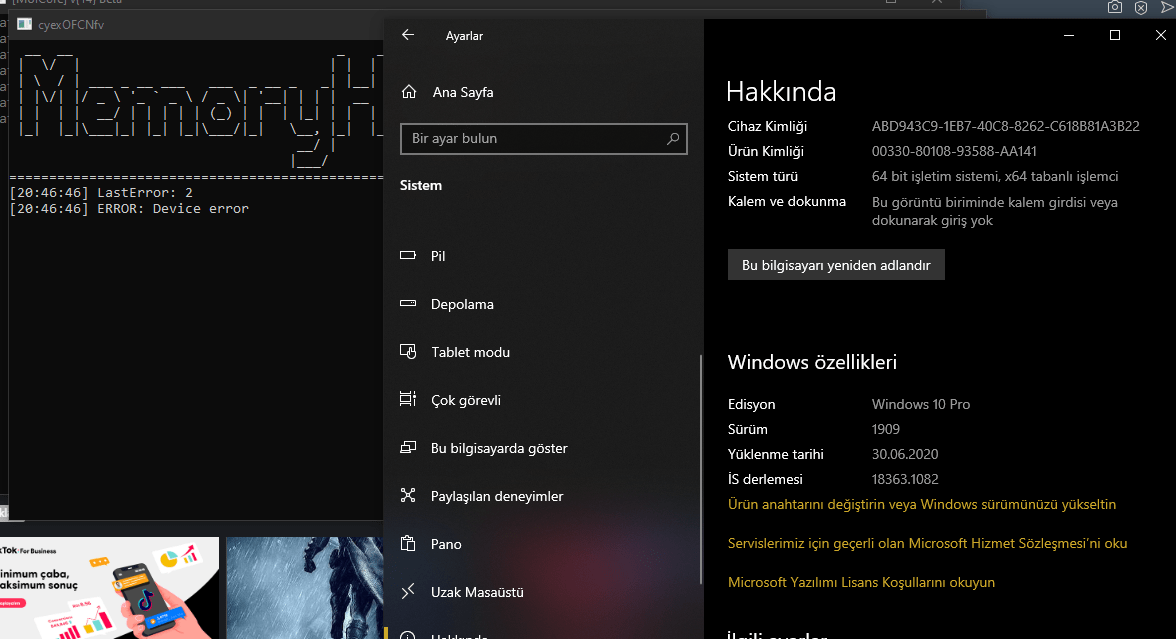Viewport: 1176px width, 639px height.
Task: Click the camera icon in the top right corner
Action: [x=1115, y=8]
